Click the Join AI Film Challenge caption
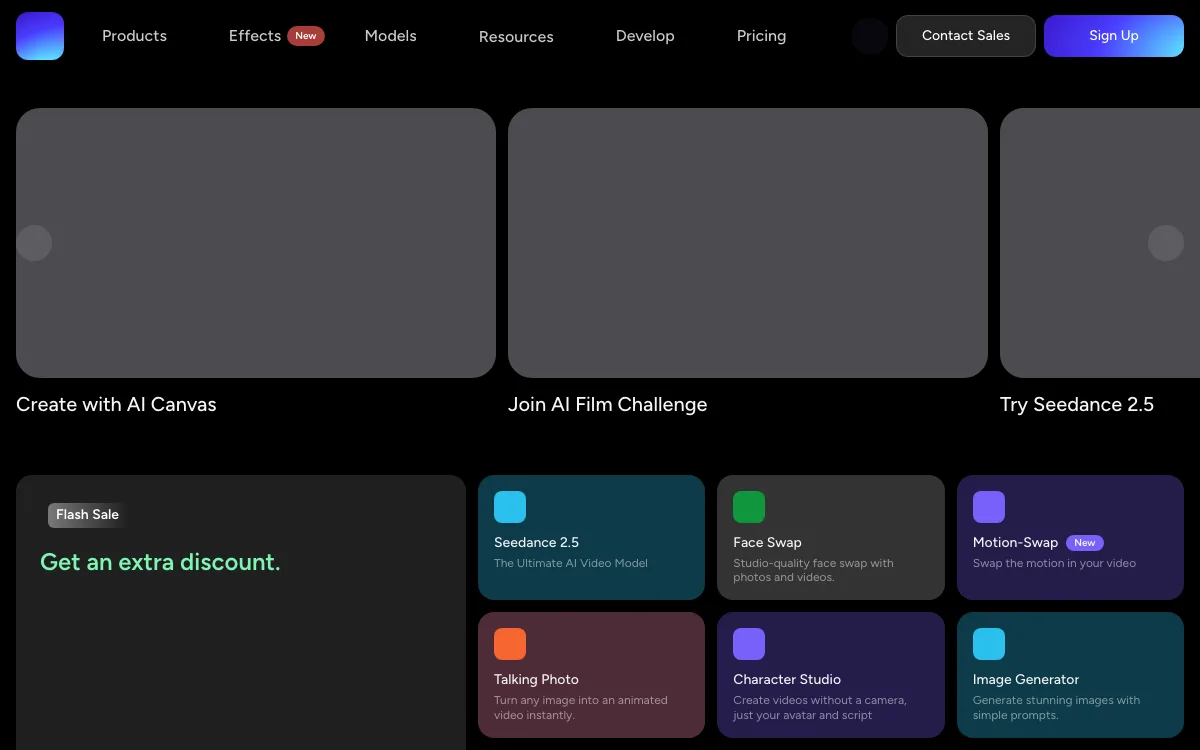 [608, 405]
